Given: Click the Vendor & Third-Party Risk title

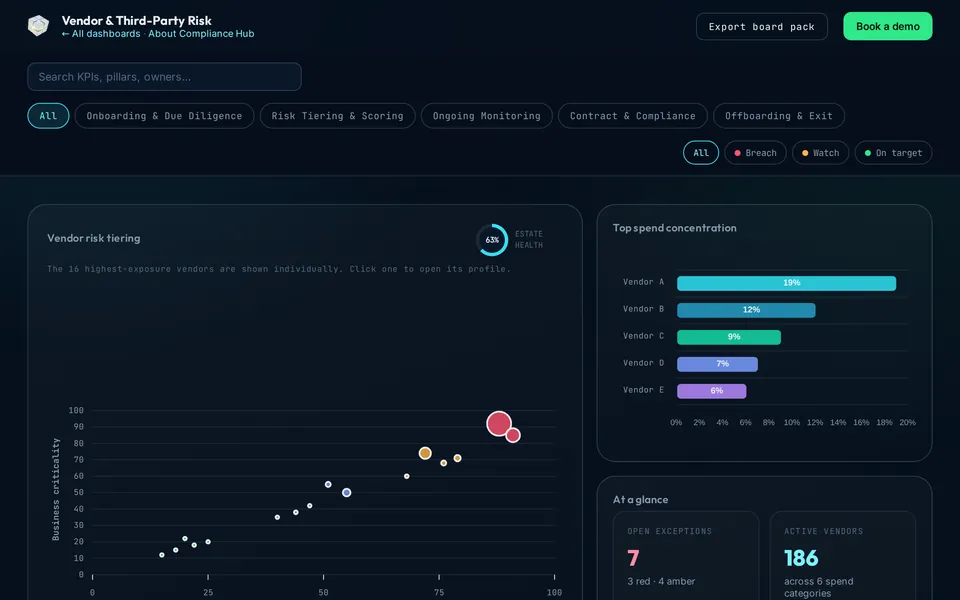Looking at the screenshot, I should 137,20.
